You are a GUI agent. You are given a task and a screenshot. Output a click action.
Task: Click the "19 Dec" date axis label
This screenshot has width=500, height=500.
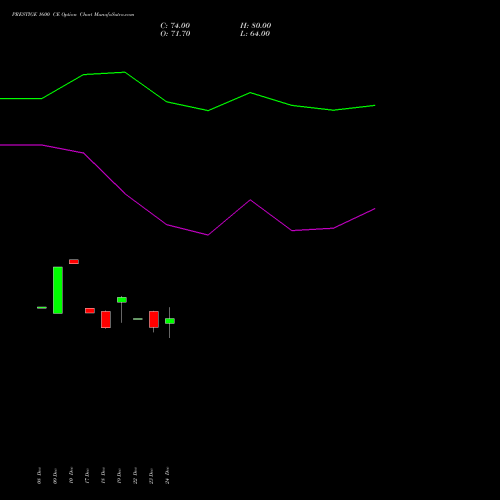pos(119,475)
